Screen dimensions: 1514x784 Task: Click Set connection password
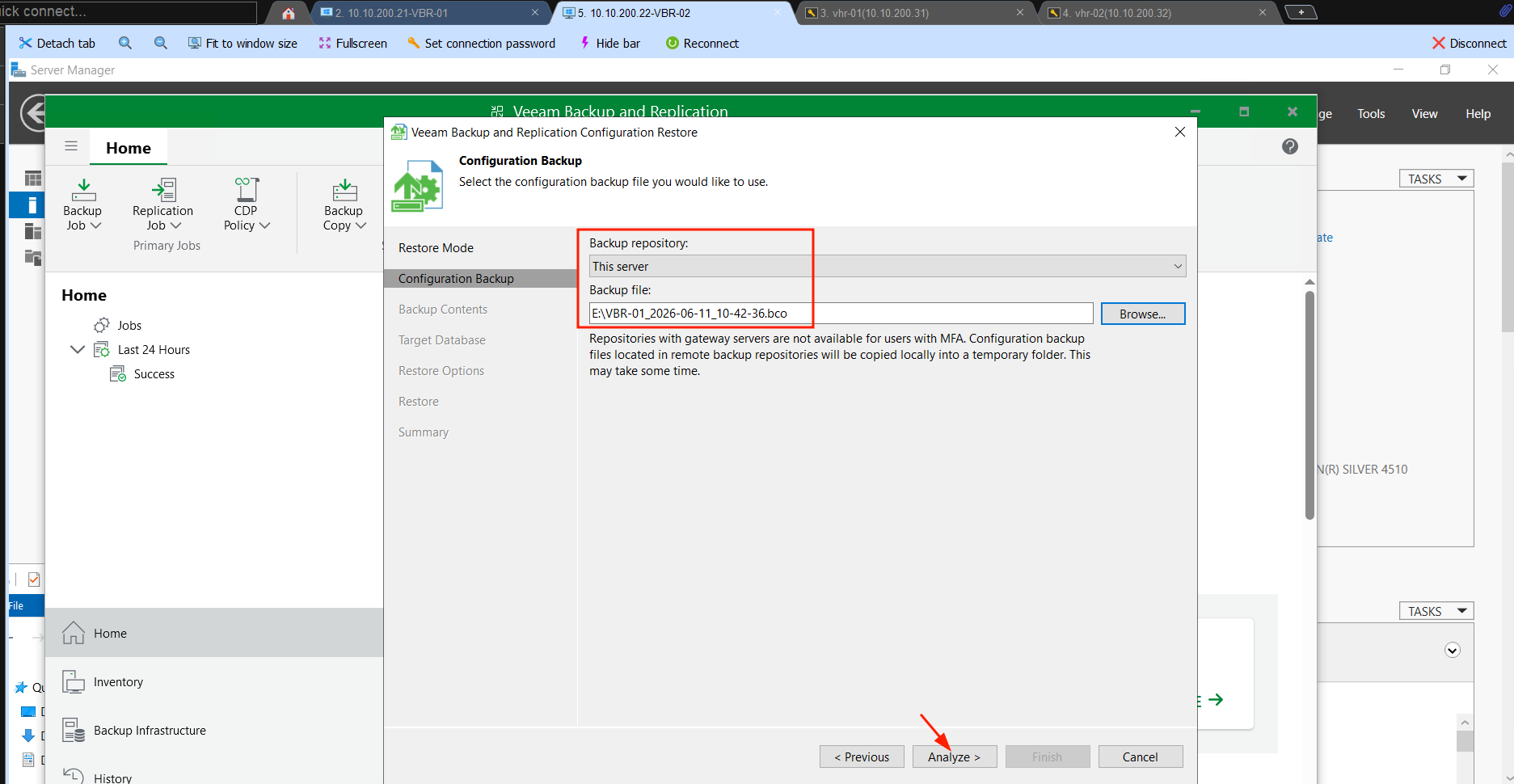(x=481, y=43)
